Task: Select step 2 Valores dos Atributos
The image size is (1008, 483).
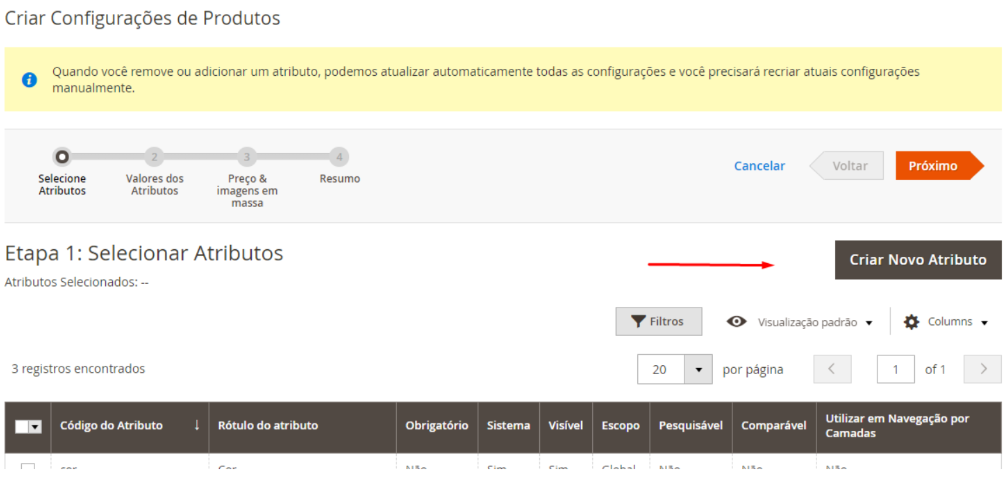Action: tap(154, 157)
